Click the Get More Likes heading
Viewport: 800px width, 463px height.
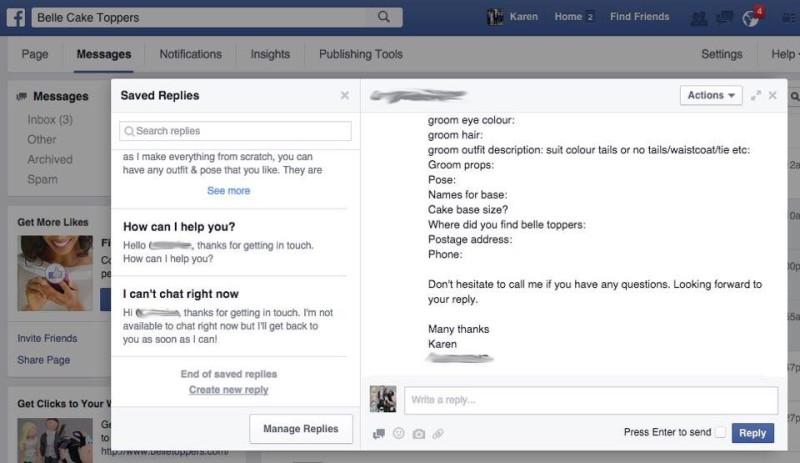53,222
